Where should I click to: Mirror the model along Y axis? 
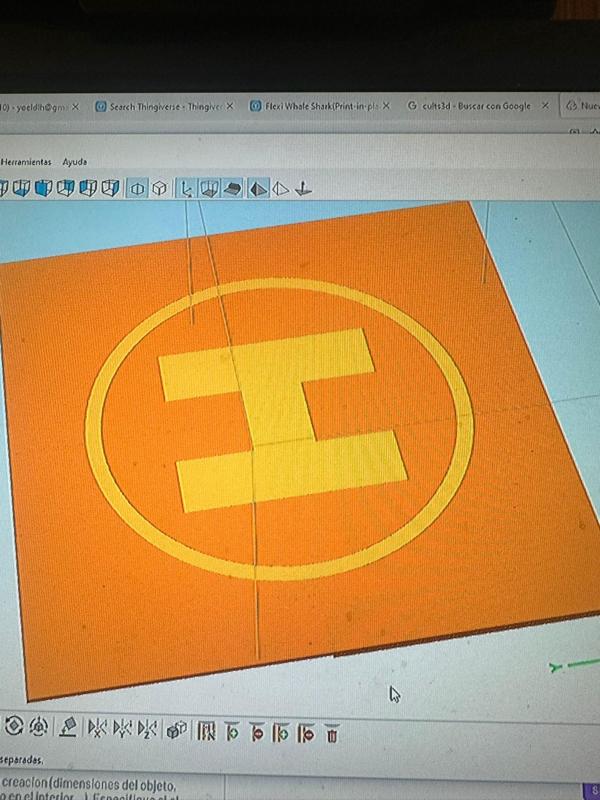click(x=122, y=730)
